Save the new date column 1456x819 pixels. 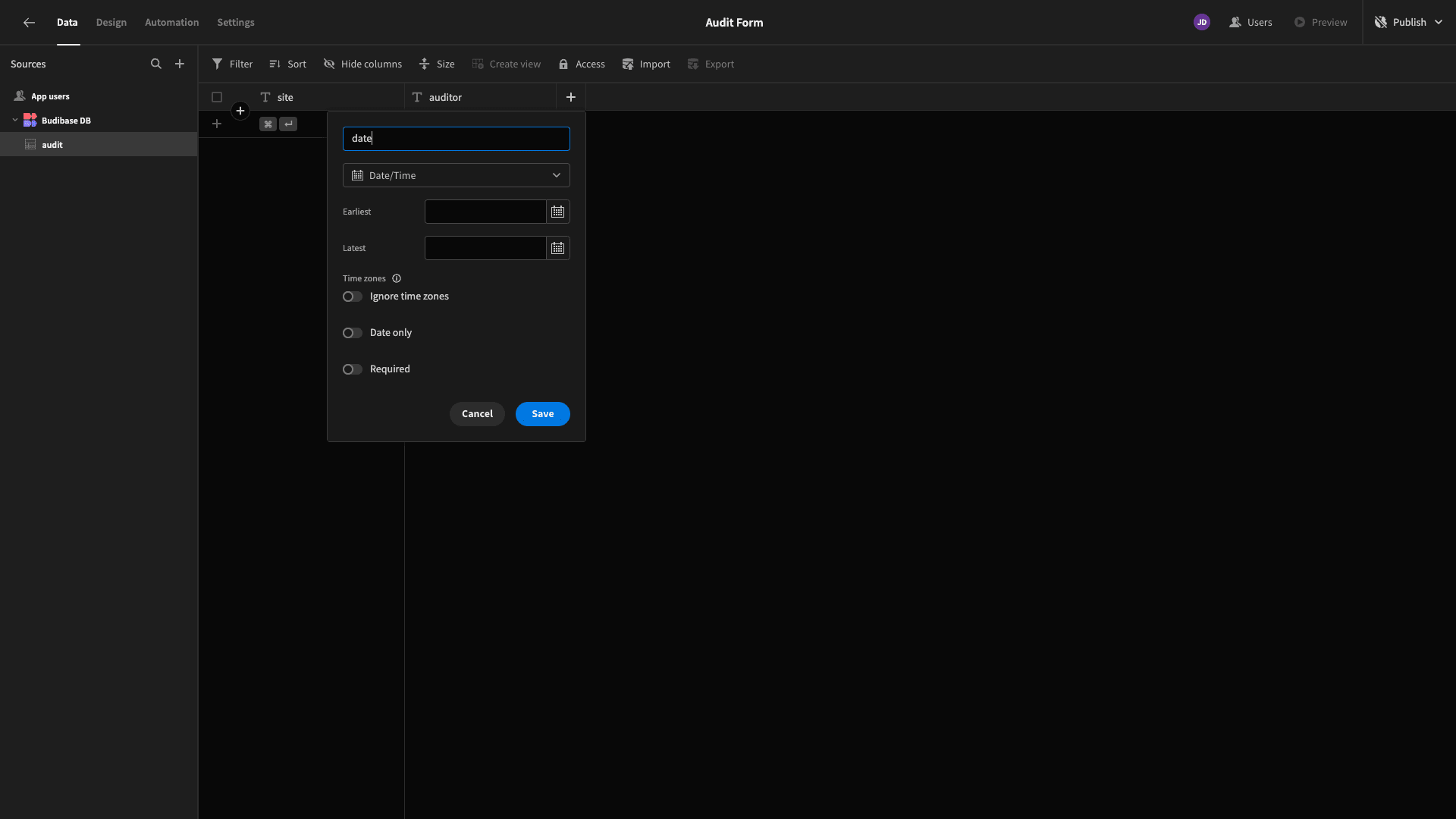coord(543,414)
